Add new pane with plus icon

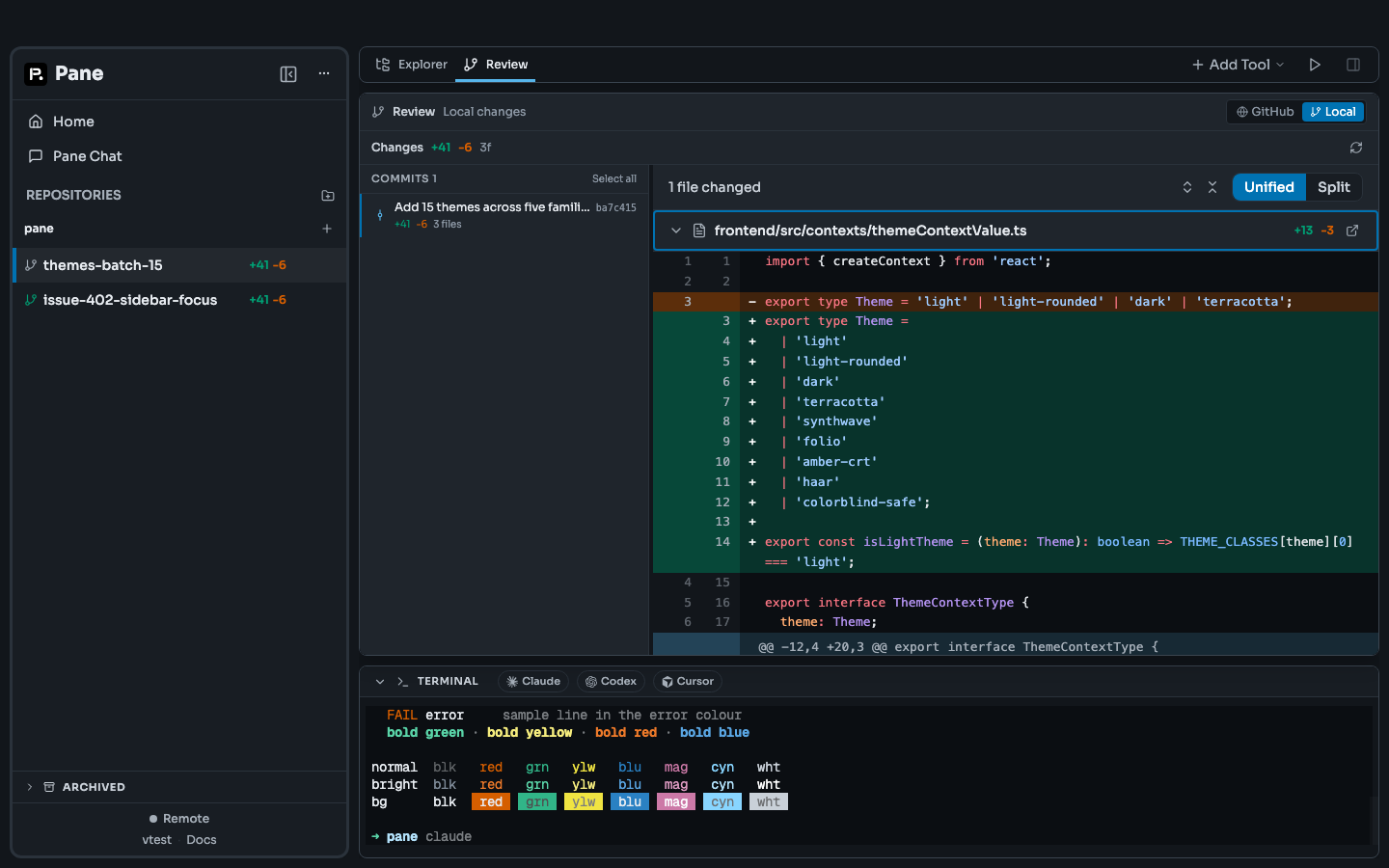[x=327, y=229]
